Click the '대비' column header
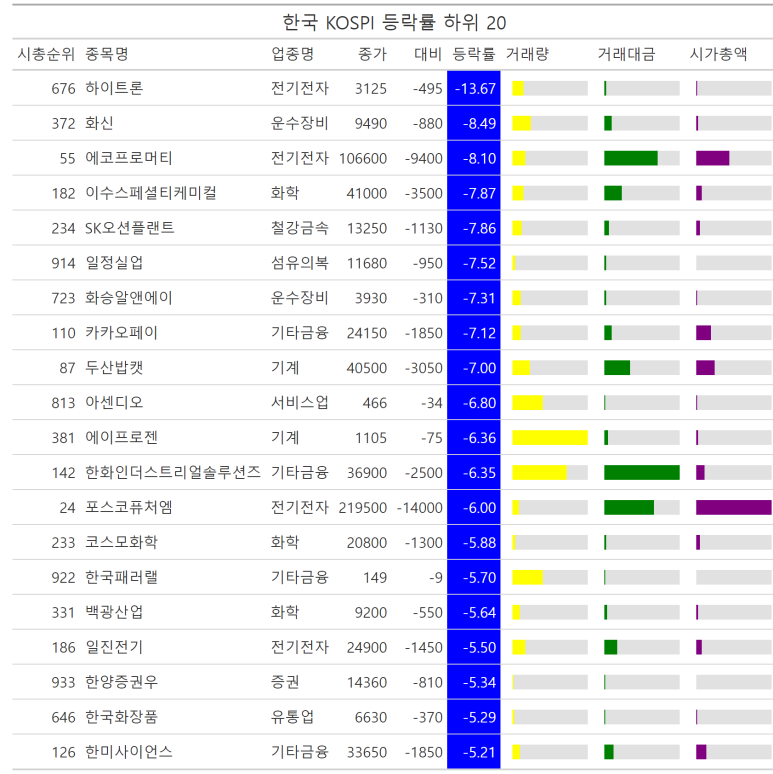This screenshot has width=773, height=774. (x=427, y=54)
